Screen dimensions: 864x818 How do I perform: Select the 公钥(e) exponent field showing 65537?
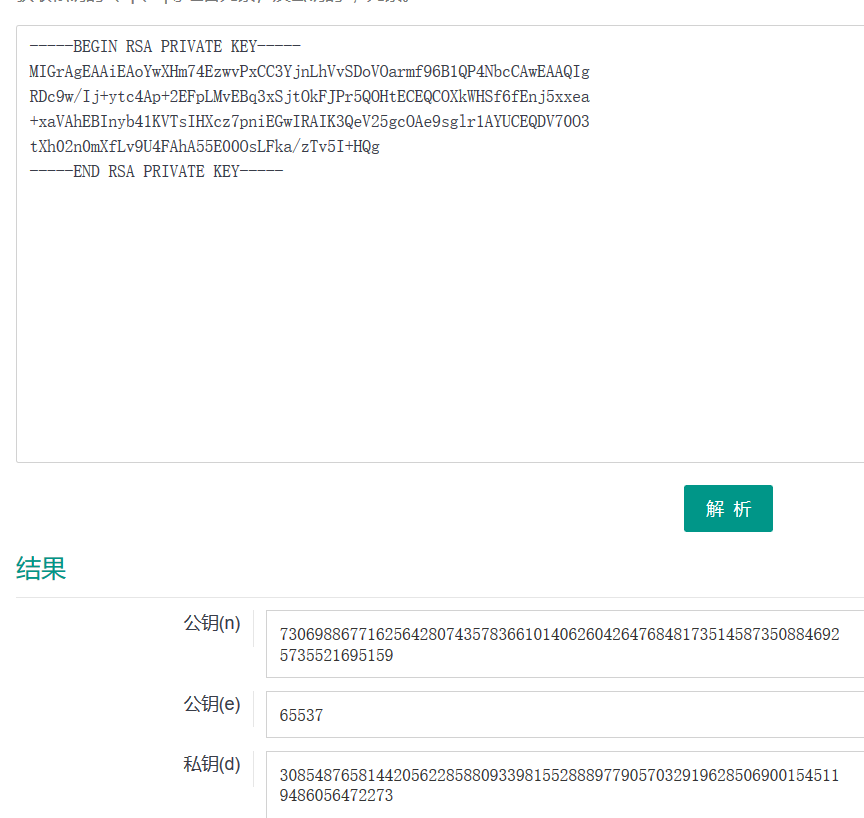pyautogui.click(x=560, y=715)
